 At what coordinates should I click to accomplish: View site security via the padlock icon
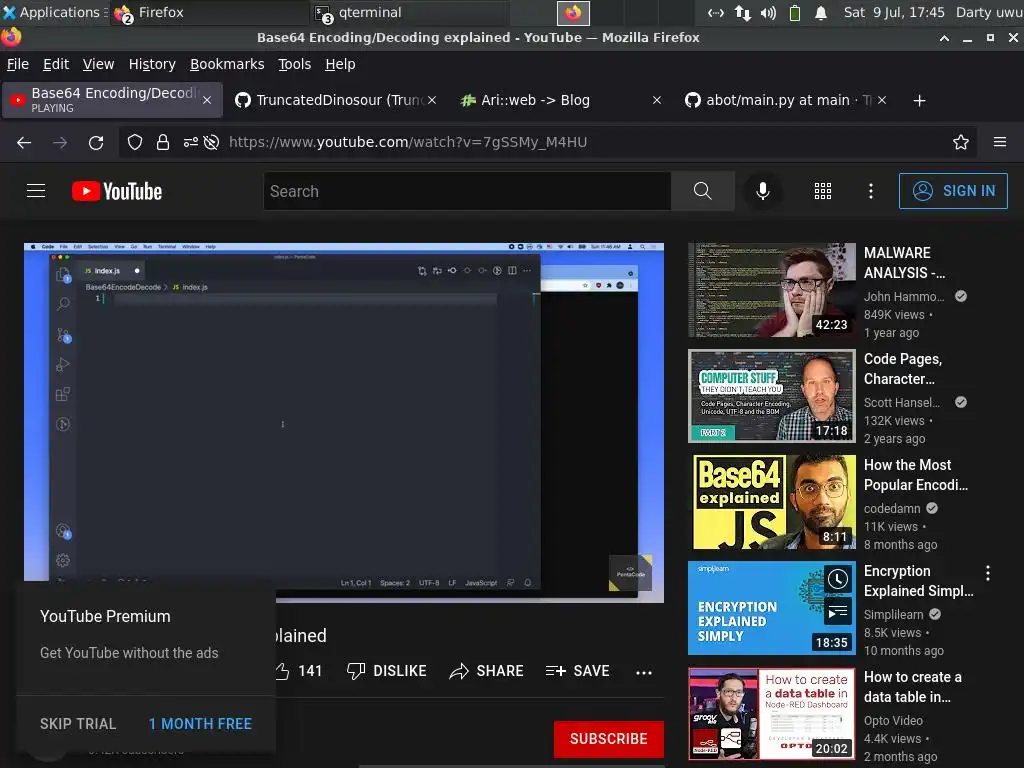point(163,142)
